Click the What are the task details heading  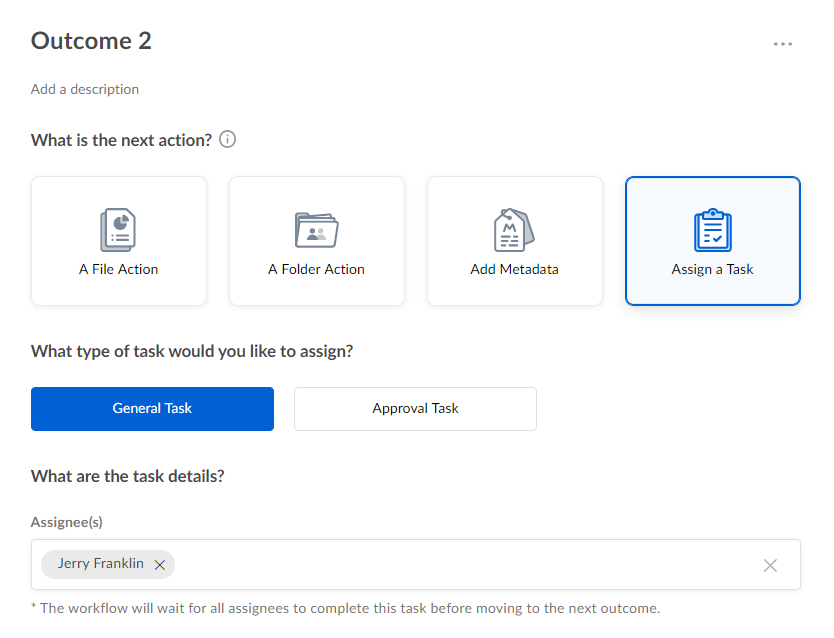click(135, 475)
